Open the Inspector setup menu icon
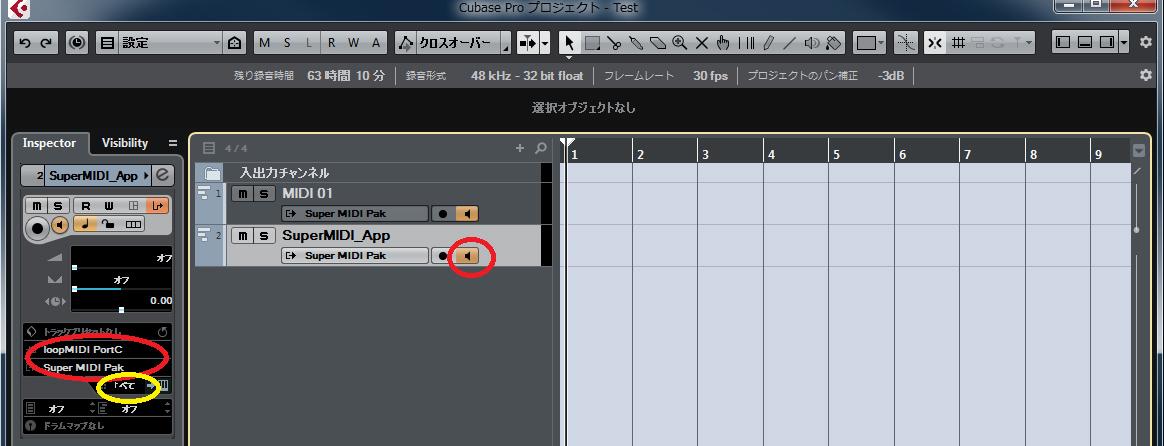The width and height of the screenshot is (1164, 446). pos(172,143)
